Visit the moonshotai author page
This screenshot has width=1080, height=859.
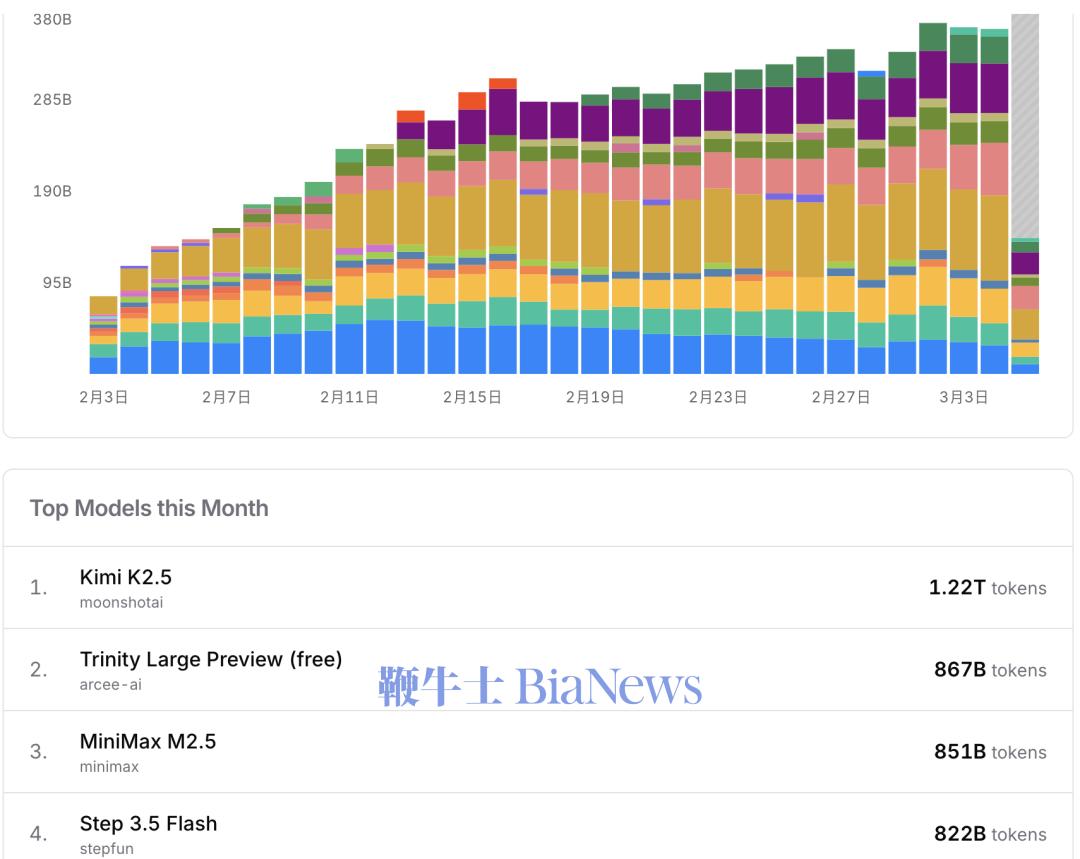tap(121, 603)
